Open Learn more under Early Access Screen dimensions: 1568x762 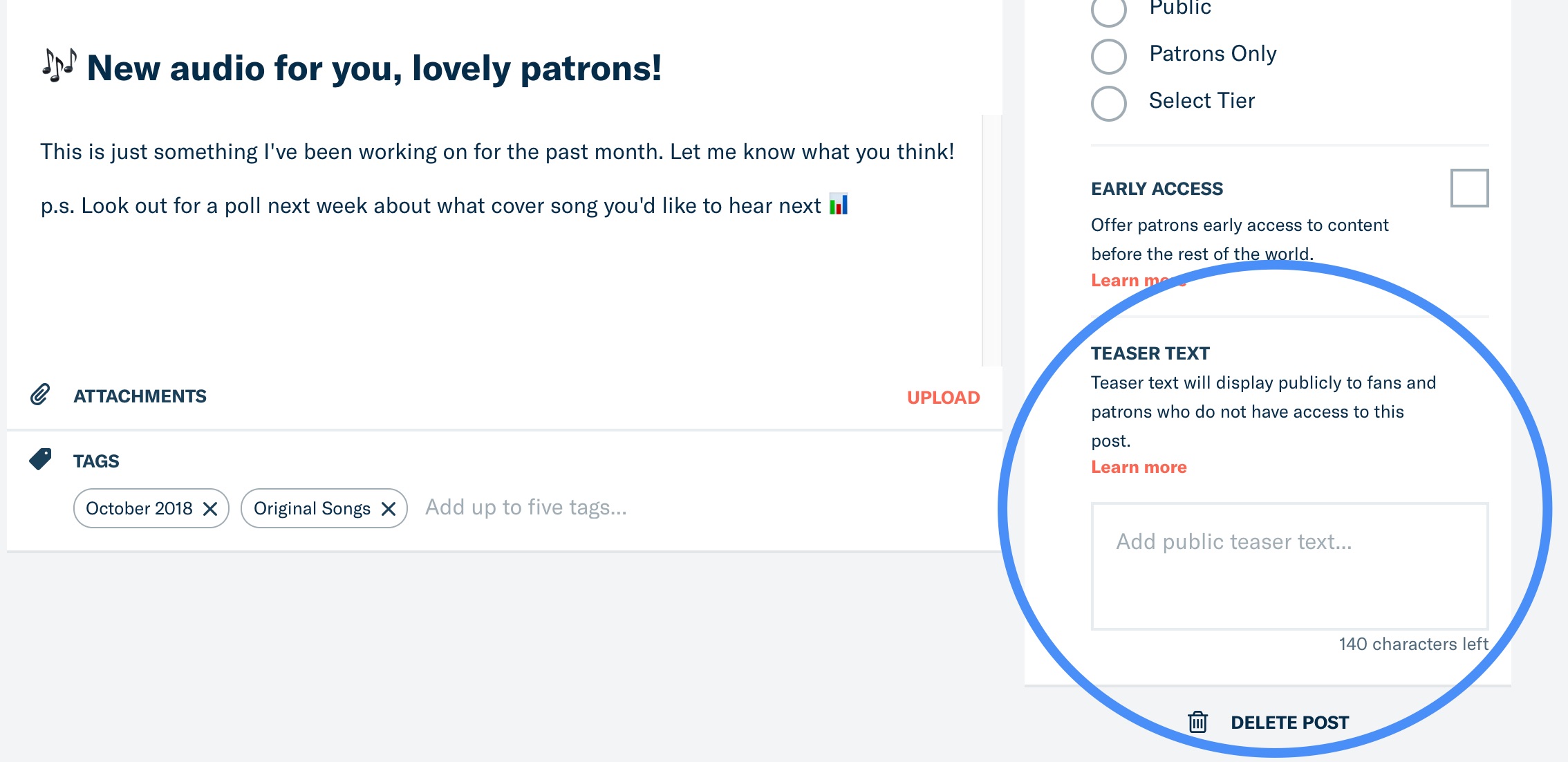1139,281
